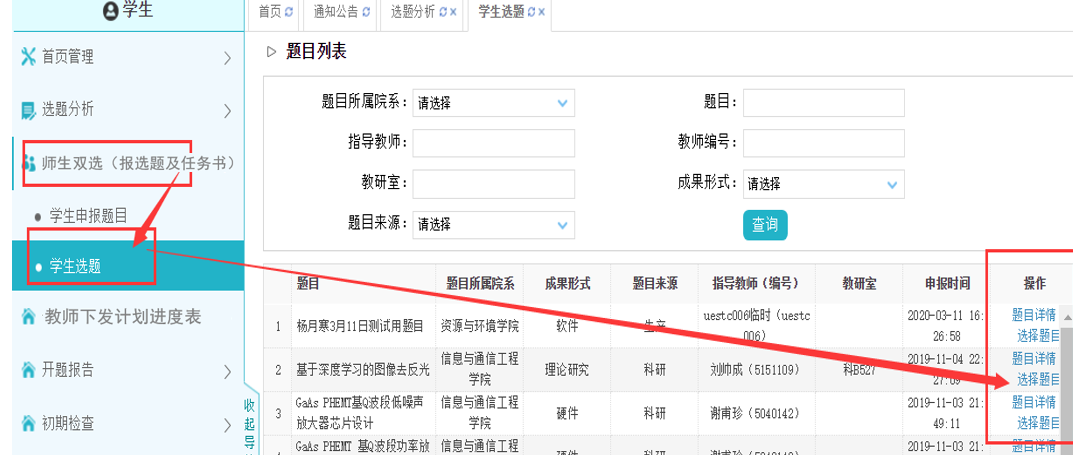This screenshot has width=1073, height=455.
Task: Click 选择题目 for 基于深度学习的图像去反光
Action: (1039, 379)
